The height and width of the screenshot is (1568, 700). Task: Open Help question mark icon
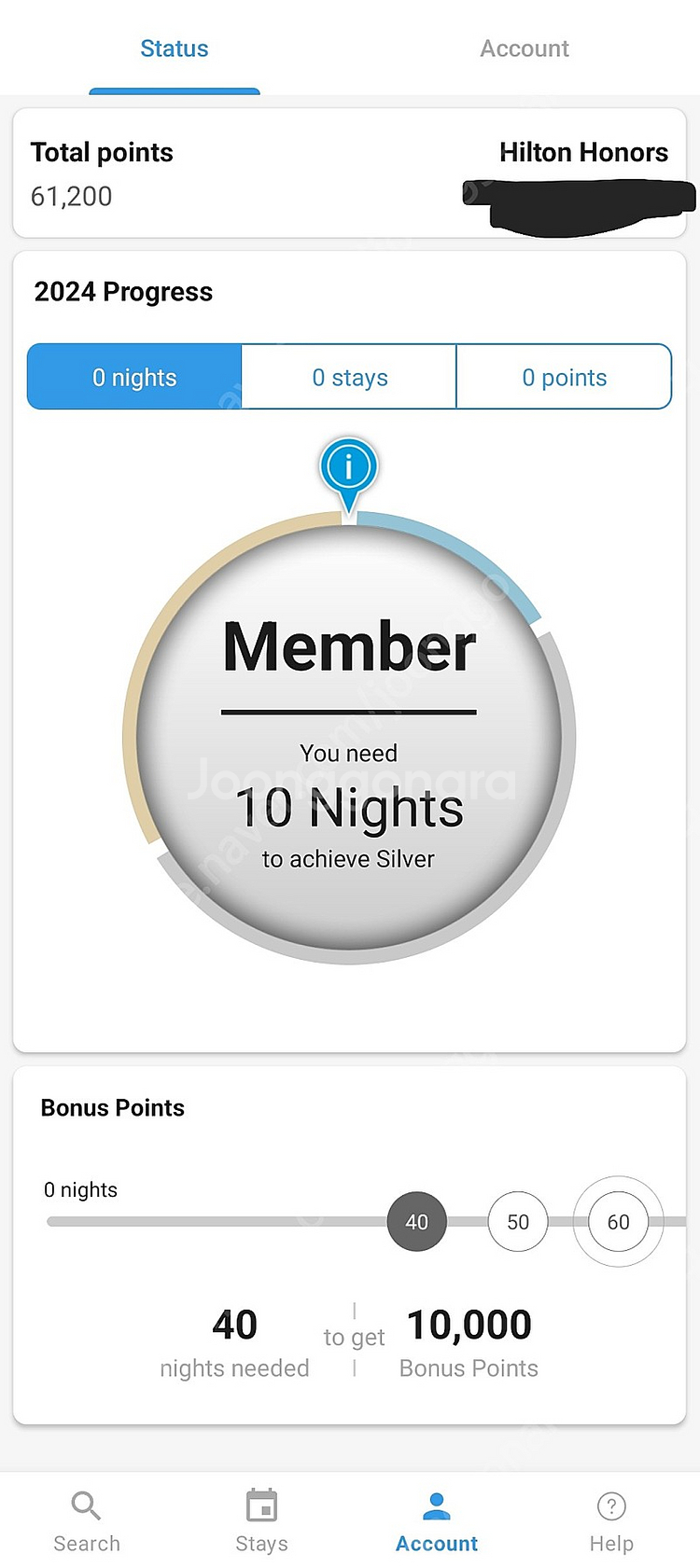click(x=611, y=1506)
